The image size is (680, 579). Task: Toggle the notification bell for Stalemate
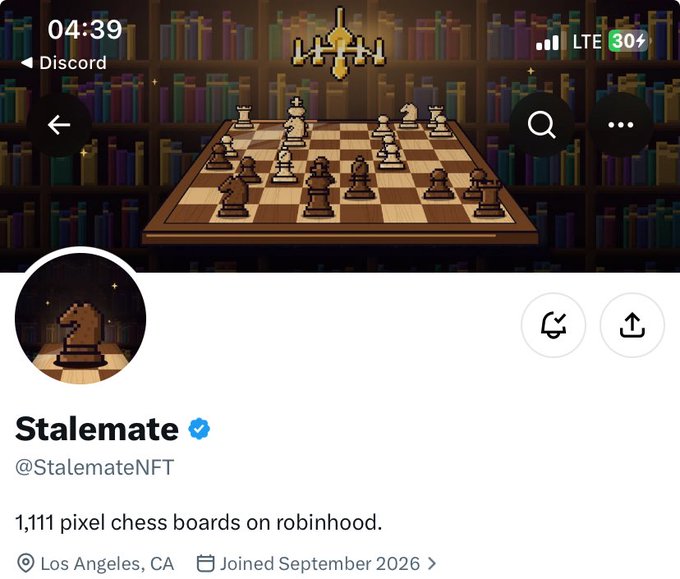point(553,325)
